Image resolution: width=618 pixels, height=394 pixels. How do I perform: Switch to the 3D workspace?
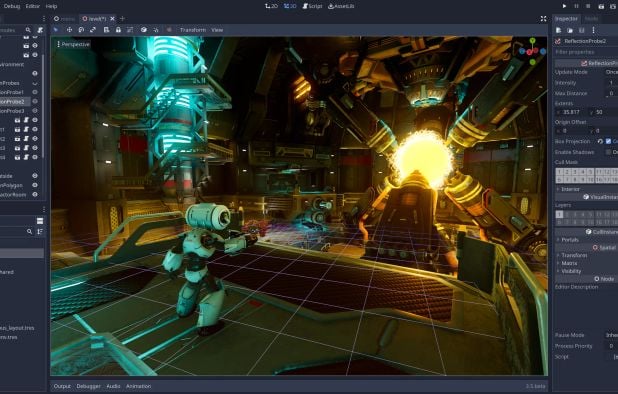point(290,6)
